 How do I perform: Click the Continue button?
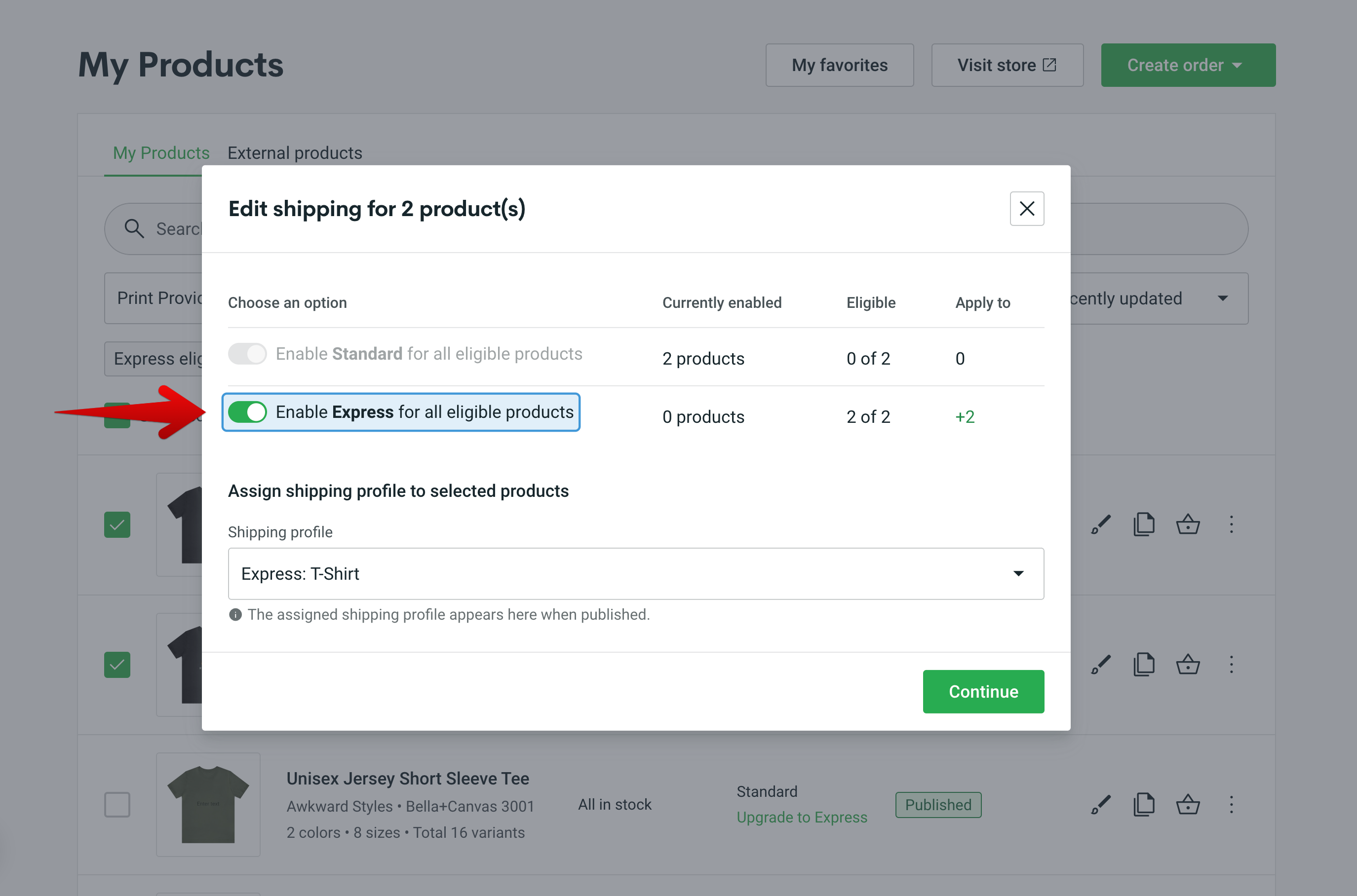983,691
